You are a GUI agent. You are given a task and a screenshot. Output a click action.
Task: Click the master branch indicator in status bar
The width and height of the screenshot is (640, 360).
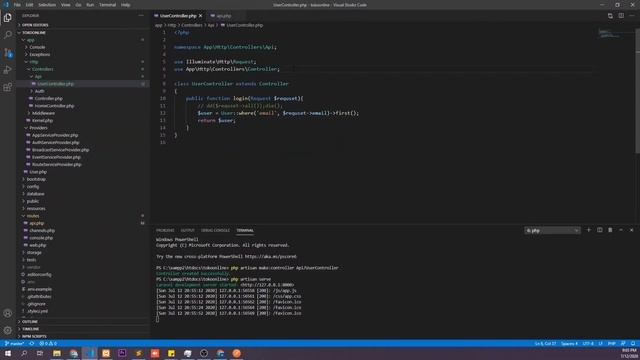coord(15,344)
